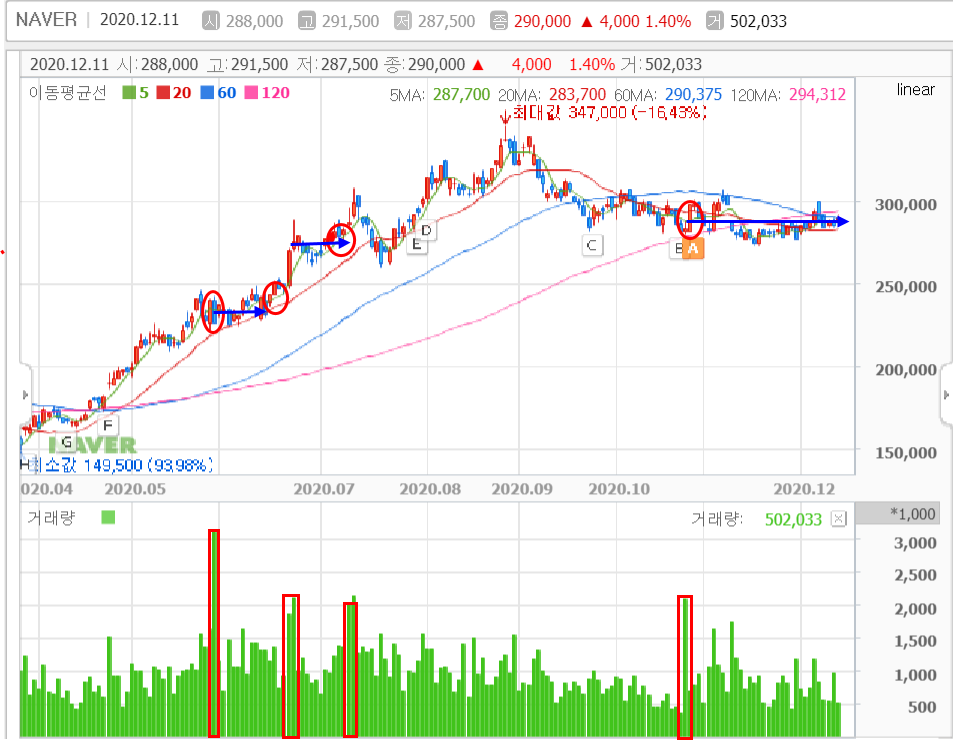
Task: Click the green 거래량 legend swatch
Action: pyautogui.click(x=108, y=518)
